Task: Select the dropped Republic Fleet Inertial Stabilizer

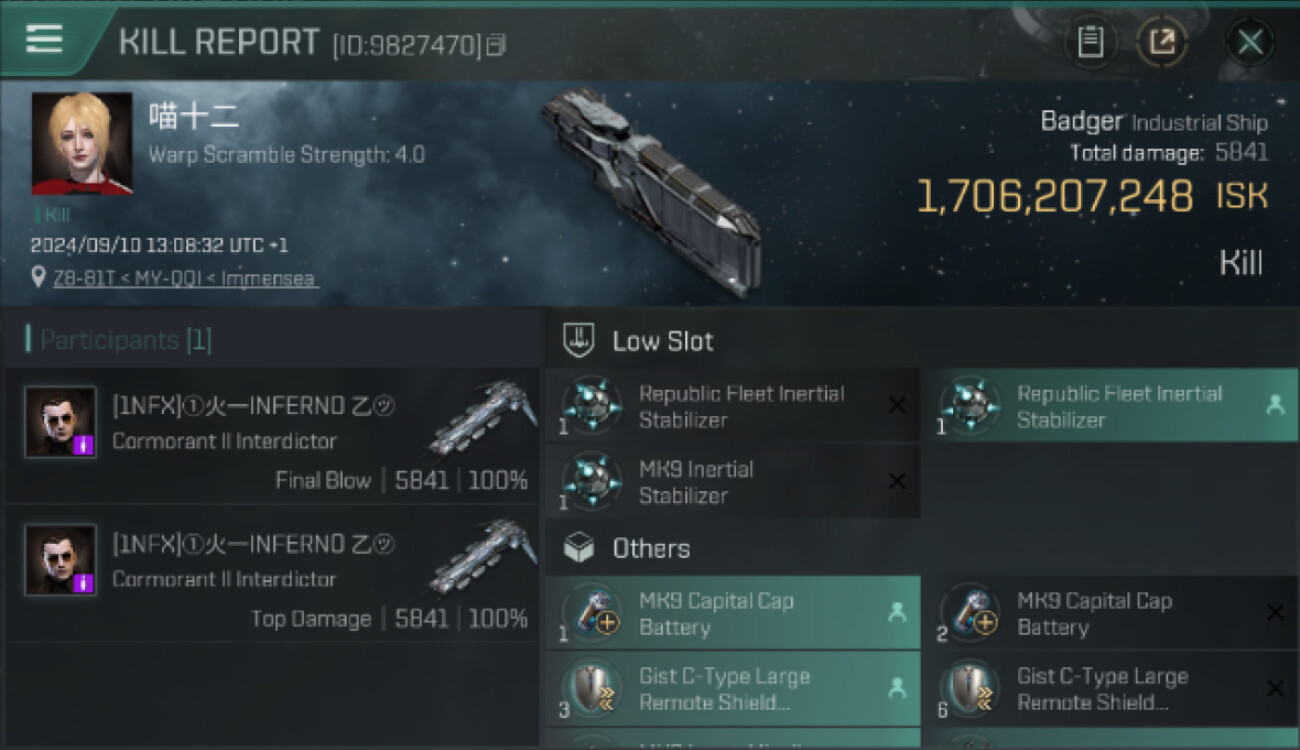Action: click(1108, 406)
